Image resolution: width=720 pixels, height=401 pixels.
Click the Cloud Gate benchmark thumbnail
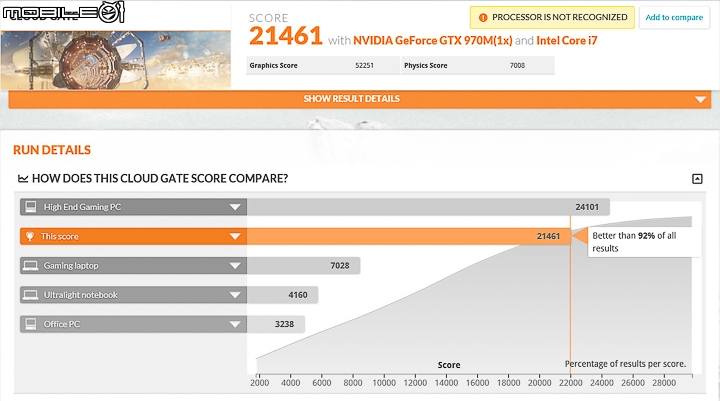(x=116, y=60)
